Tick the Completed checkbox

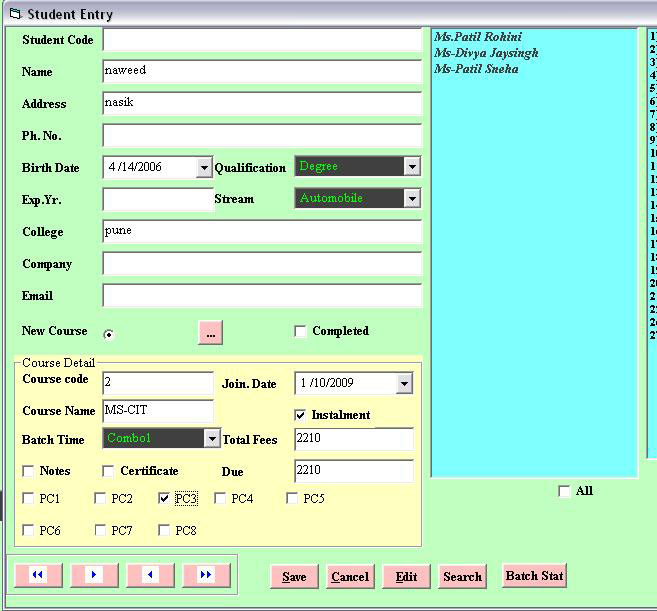click(300, 331)
